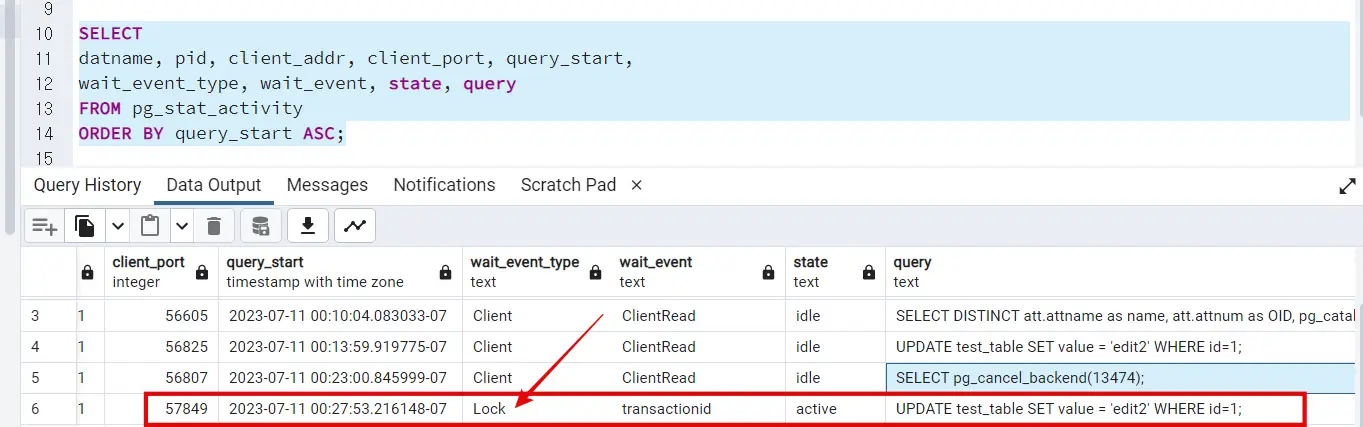
Task: Click the lock icon before the client_port column
Action: click(x=88, y=272)
